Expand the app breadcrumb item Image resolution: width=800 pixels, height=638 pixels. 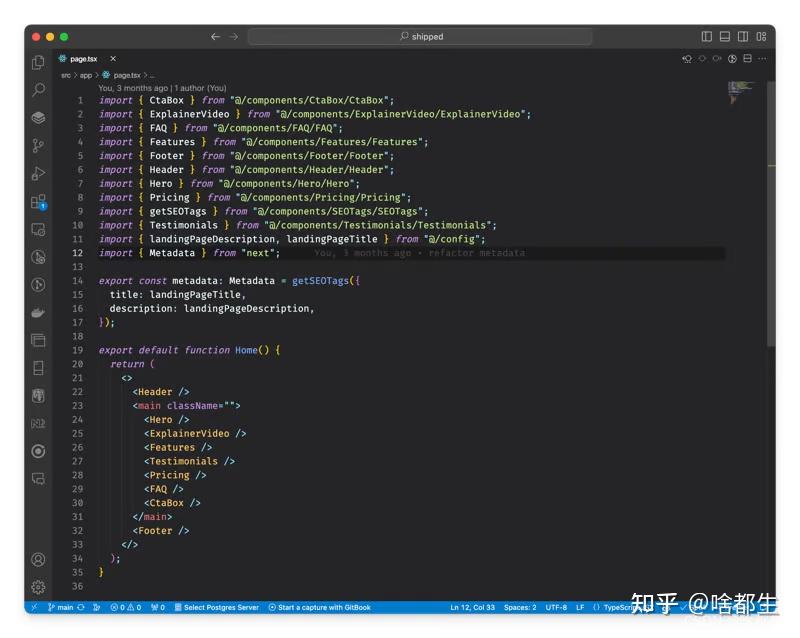click(85, 74)
